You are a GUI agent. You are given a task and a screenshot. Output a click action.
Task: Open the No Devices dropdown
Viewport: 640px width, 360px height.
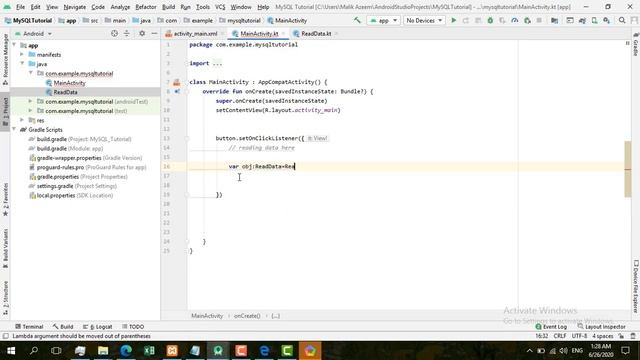[x=424, y=20]
